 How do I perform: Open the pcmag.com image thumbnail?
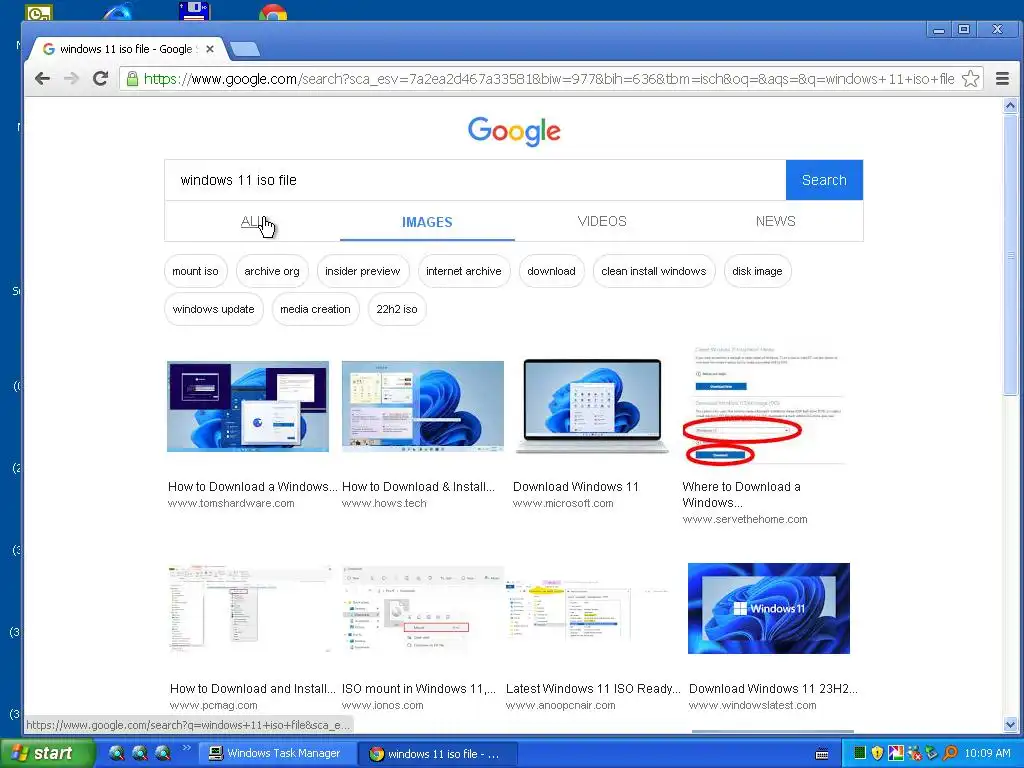pos(249,609)
